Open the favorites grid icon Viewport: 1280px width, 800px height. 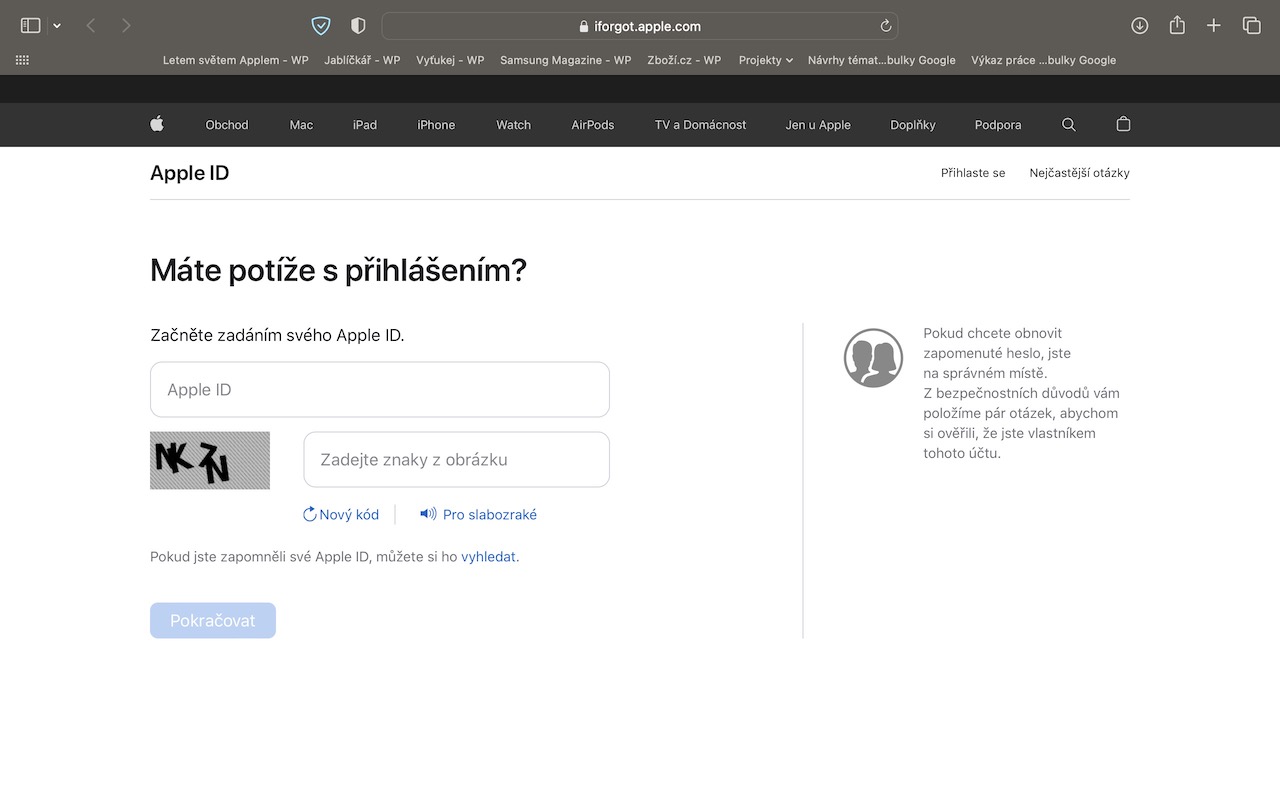click(23, 60)
